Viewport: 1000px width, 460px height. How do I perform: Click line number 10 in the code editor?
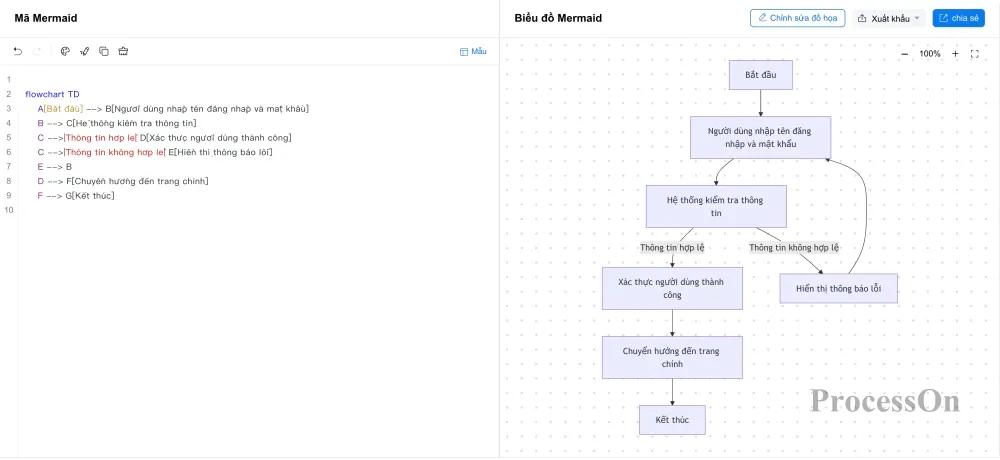[x=9, y=210]
